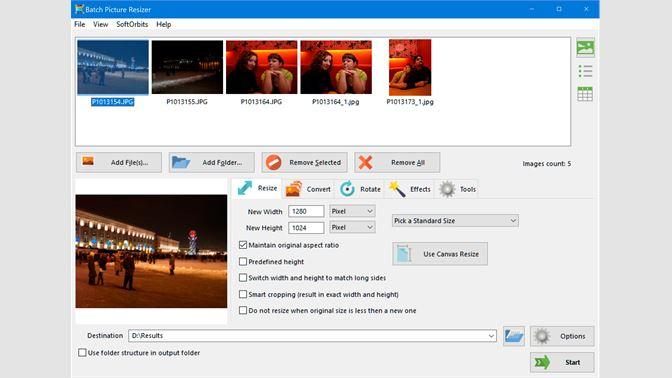This screenshot has height=378, width=672.
Task: Click the Batch Picture Resizer app icon
Action: coord(79,9)
